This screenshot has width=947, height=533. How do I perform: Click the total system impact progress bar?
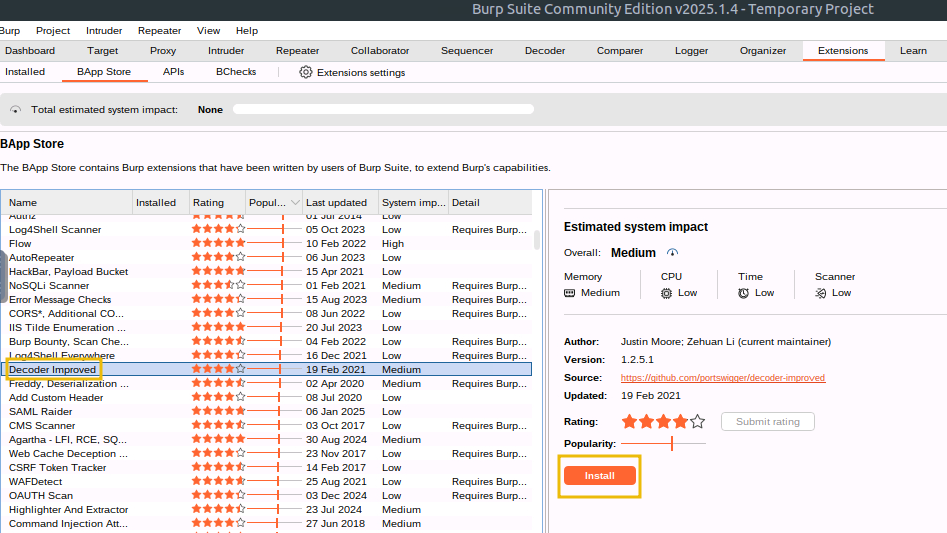(x=384, y=109)
